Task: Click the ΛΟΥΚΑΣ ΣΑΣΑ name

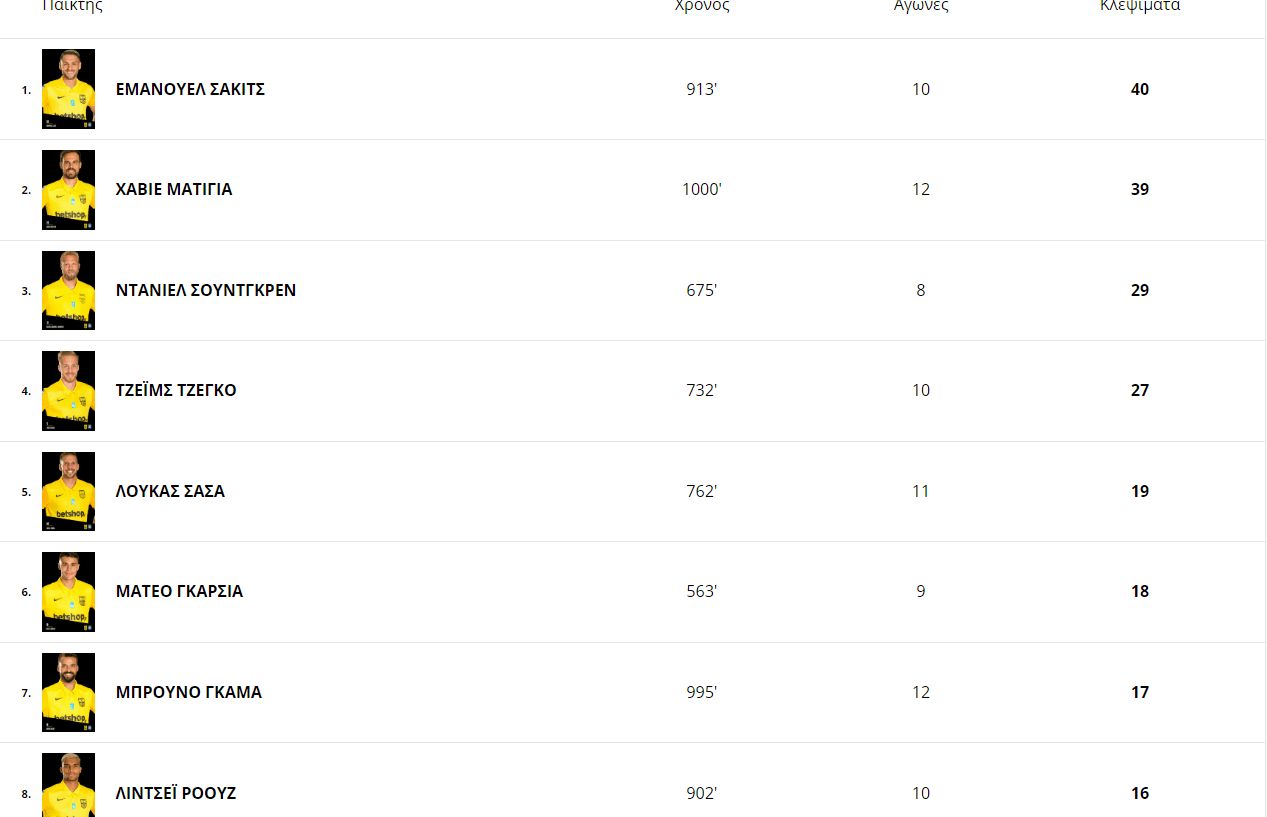Action: pyautogui.click(x=170, y=492)
